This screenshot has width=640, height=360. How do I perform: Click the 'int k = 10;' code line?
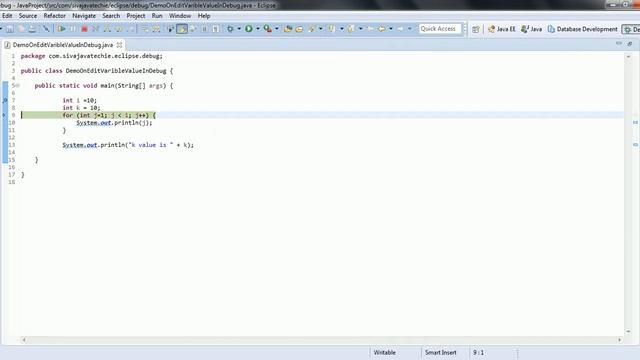pos(81,108)
